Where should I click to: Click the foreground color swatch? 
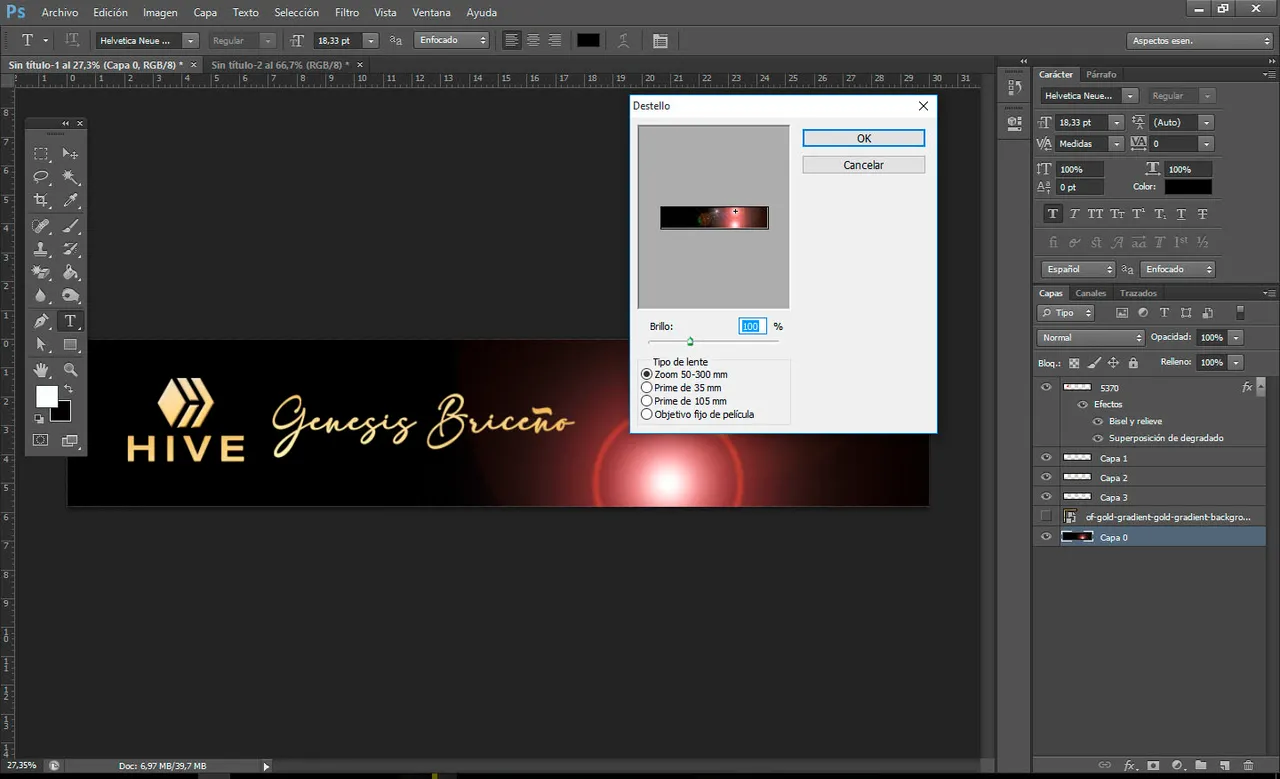click(x=46, y=396)
